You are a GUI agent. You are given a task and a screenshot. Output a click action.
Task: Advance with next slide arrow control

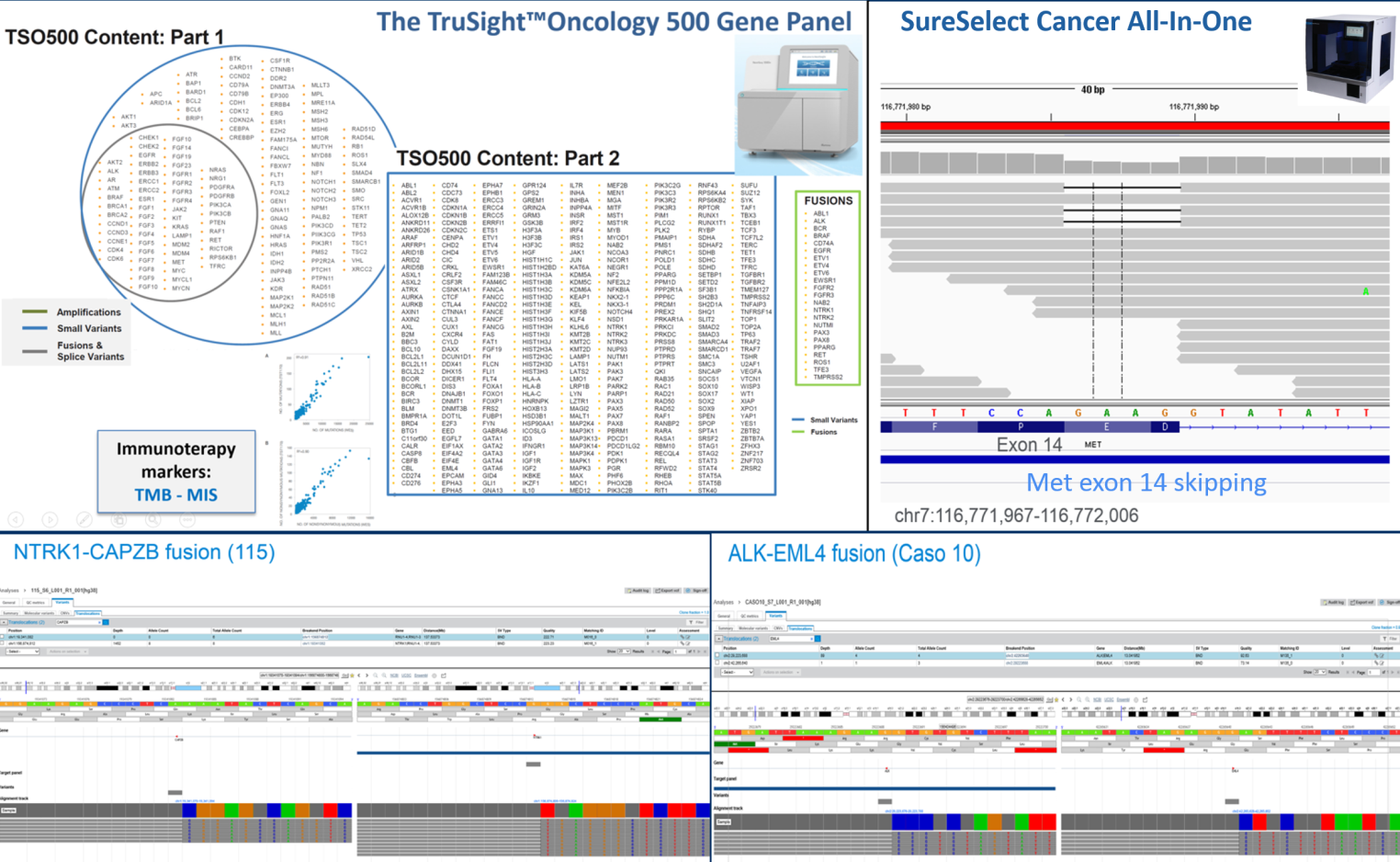click(x=50, y=520)
